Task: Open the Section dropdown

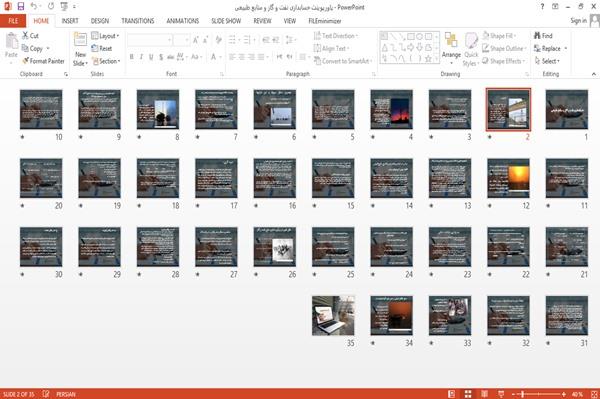Action: (x=106, y=61)
